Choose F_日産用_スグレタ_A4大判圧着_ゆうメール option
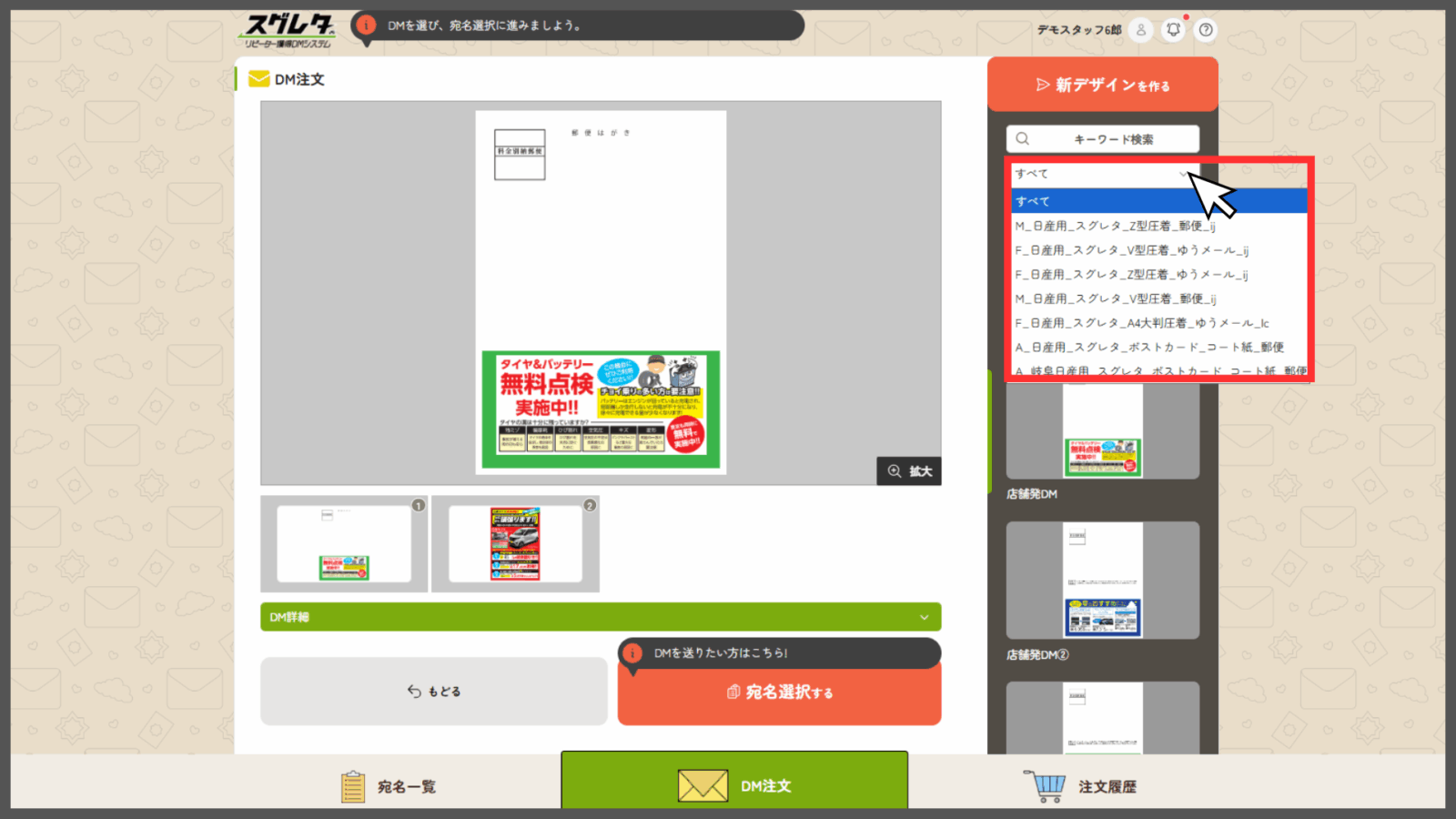The image size is (1456, 819). (1142, 323)
